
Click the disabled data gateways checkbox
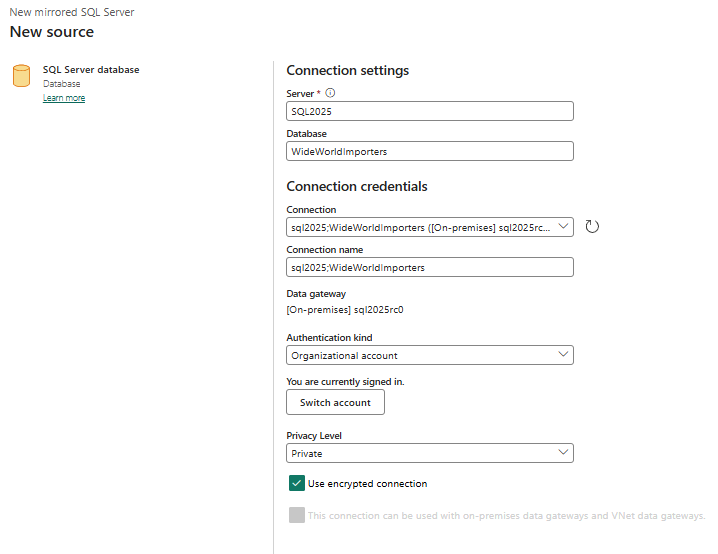pos(297,516)
